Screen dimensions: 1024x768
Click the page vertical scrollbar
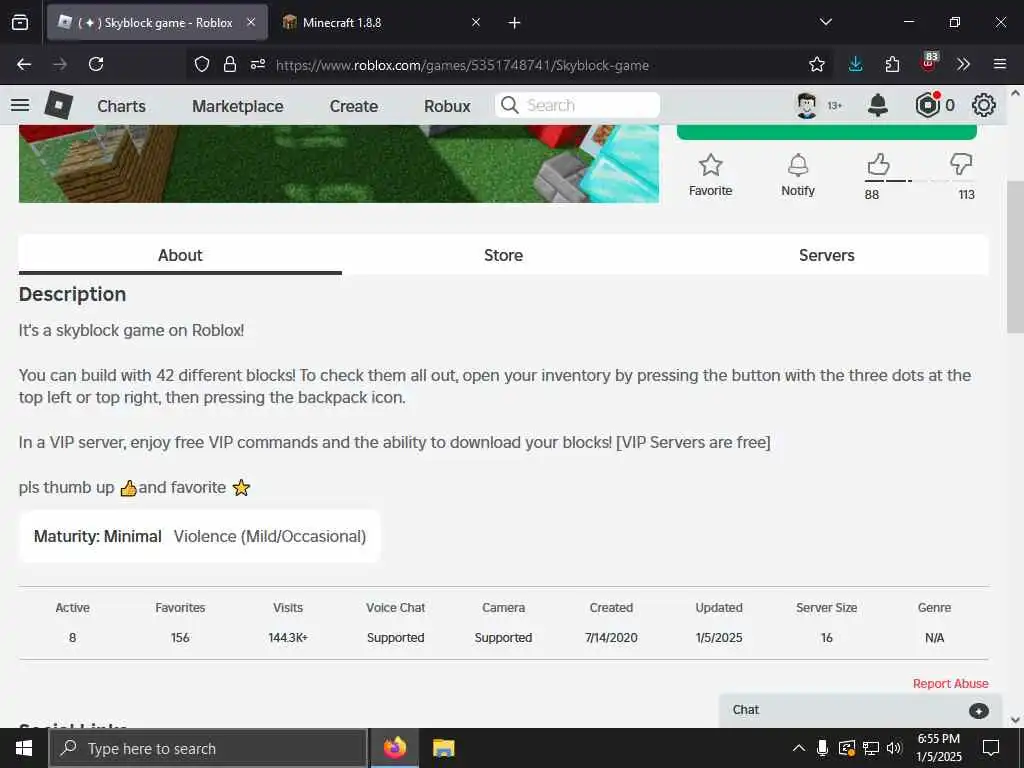click(x=1015, y=257)
